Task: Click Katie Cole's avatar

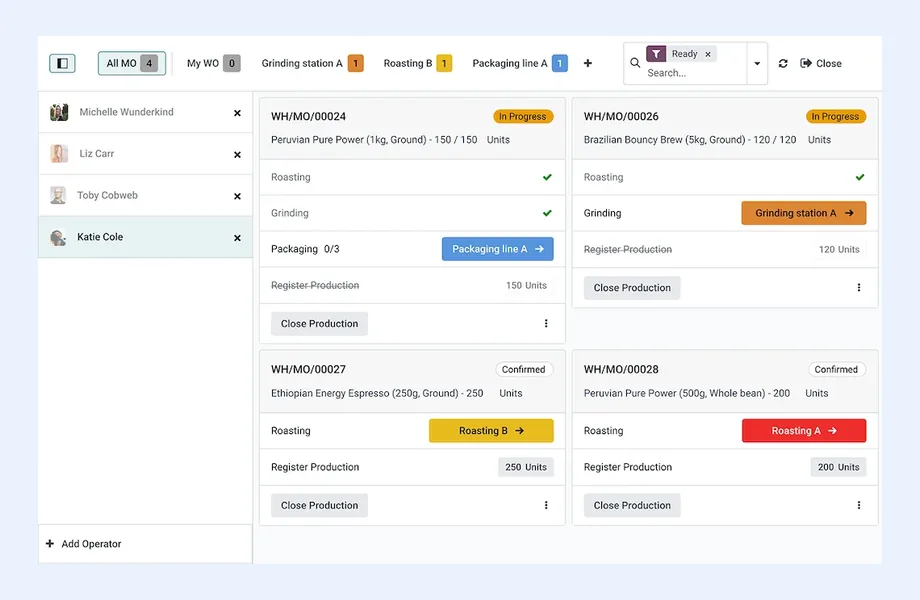Action: tap(58, 237)
